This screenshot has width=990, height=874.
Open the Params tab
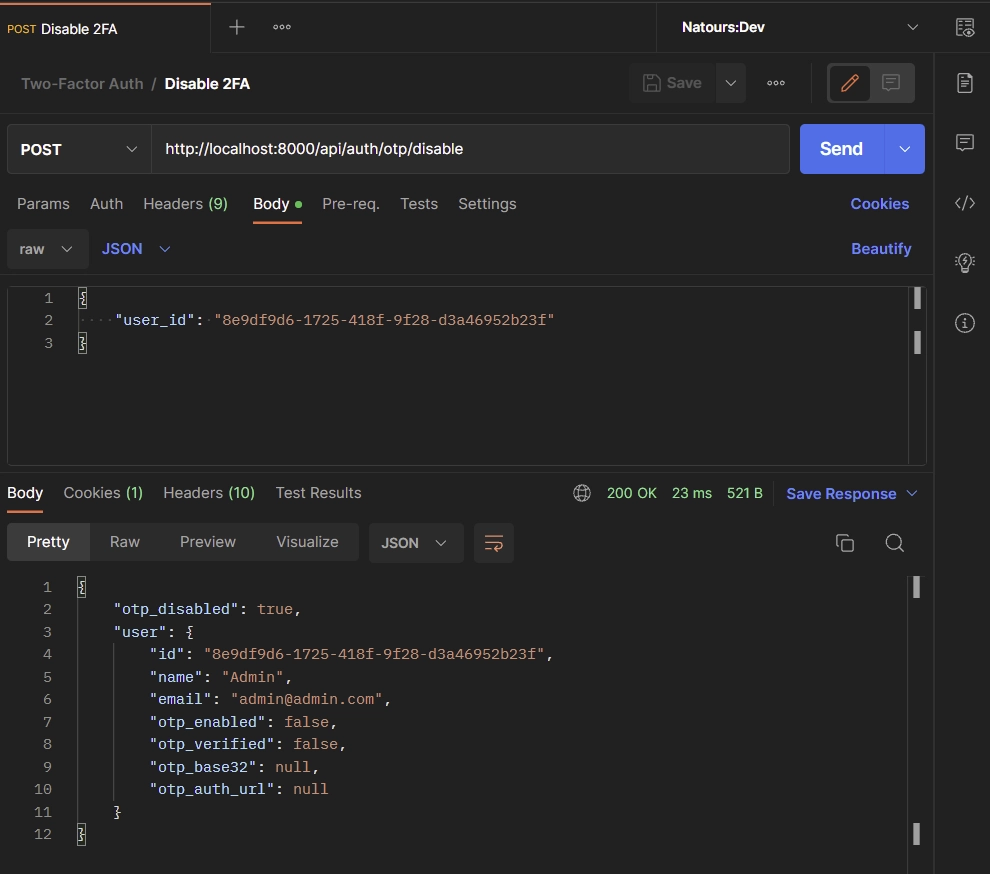pyautogui.click(x=43, y=204)
